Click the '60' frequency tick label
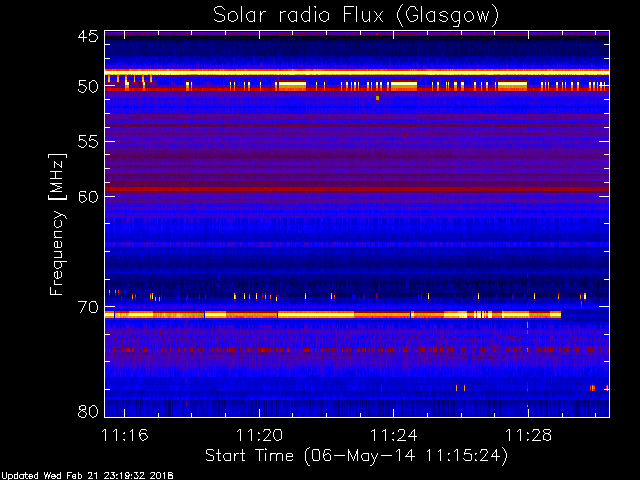This screenshot has width=640, height=480. 88,197
